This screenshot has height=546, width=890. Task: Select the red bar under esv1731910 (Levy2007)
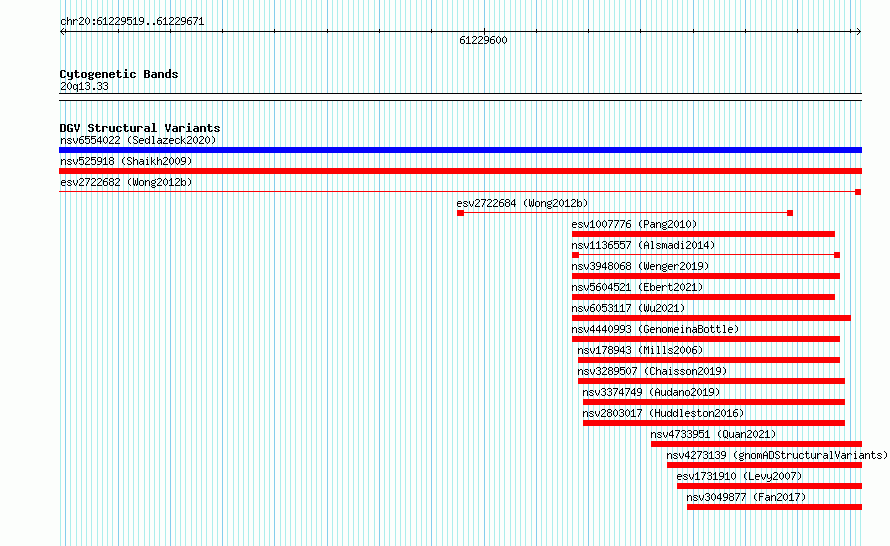pyautogui.click(x=769, y=486)
